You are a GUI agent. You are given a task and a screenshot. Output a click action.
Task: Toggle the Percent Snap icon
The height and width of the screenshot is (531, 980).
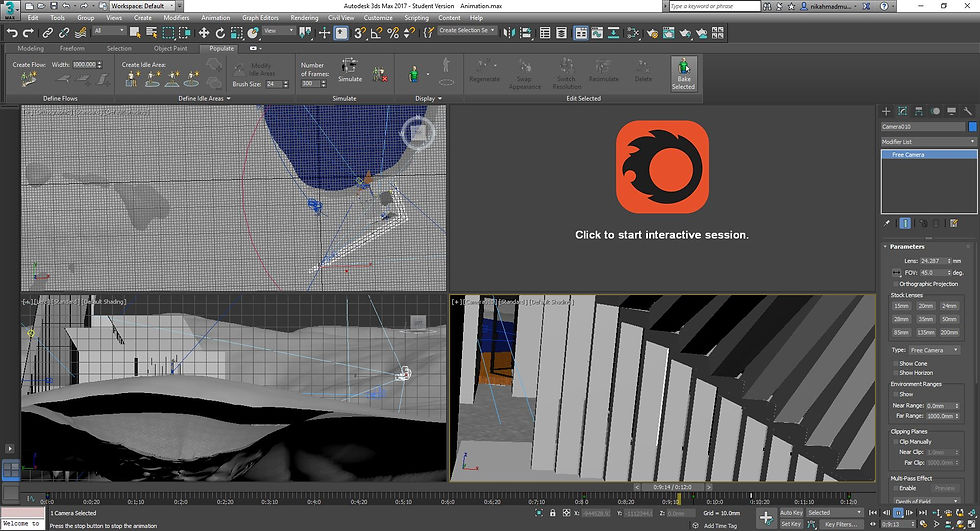(393, 33)
